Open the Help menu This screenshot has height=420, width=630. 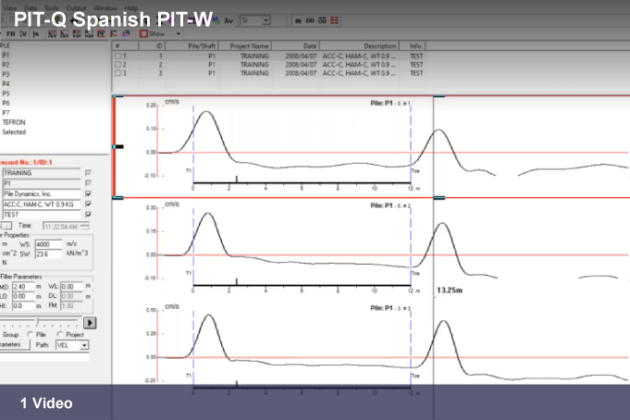pos(131,8)
